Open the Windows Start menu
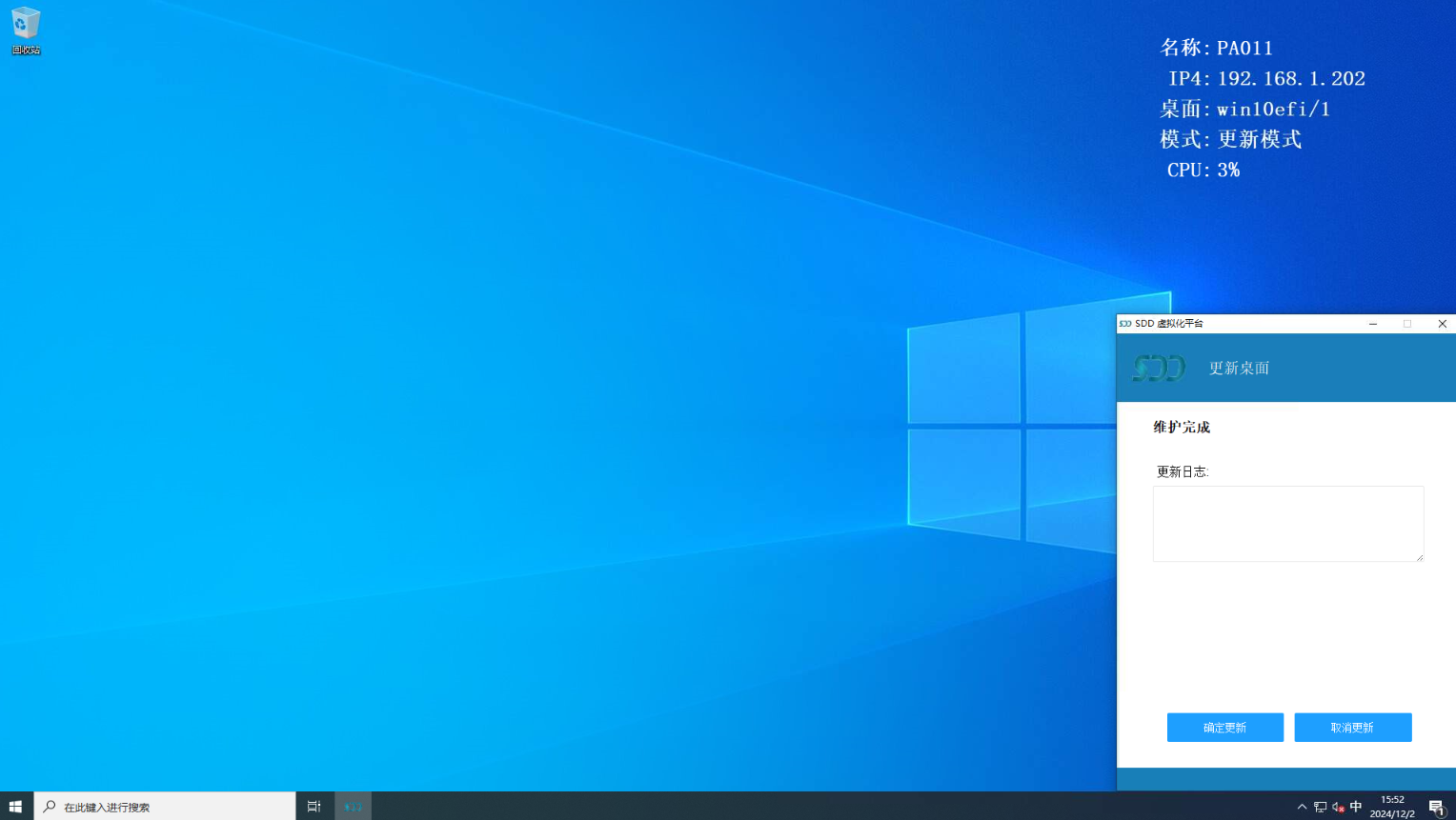Screen dimensions: 1456x820 pos(15,806)
